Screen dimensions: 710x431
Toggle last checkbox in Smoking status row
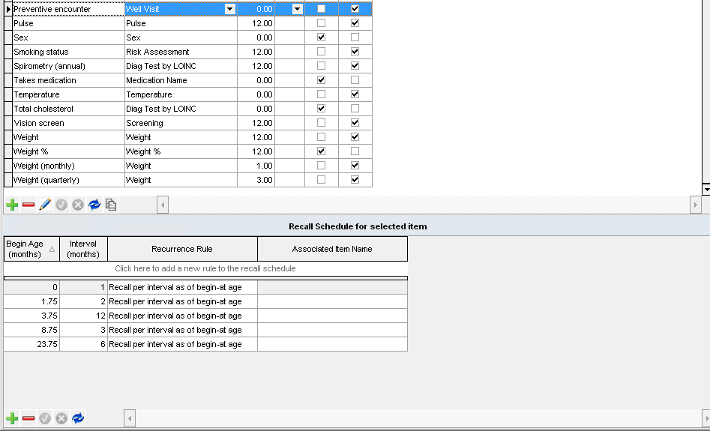pyautogui.click(x=355, y=52)
